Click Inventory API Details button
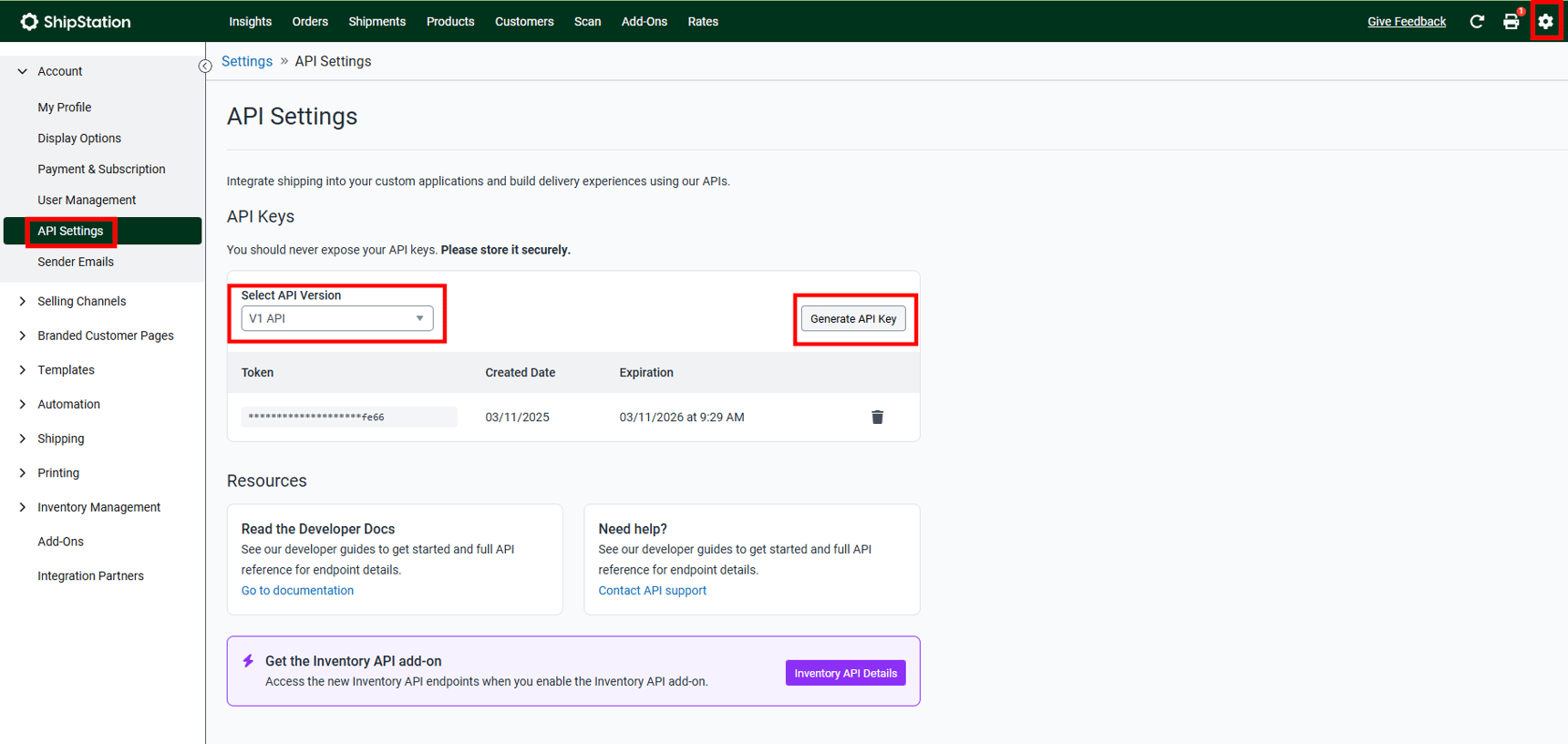The width and height of the screenshot is (1568, 744). [845, 673]
